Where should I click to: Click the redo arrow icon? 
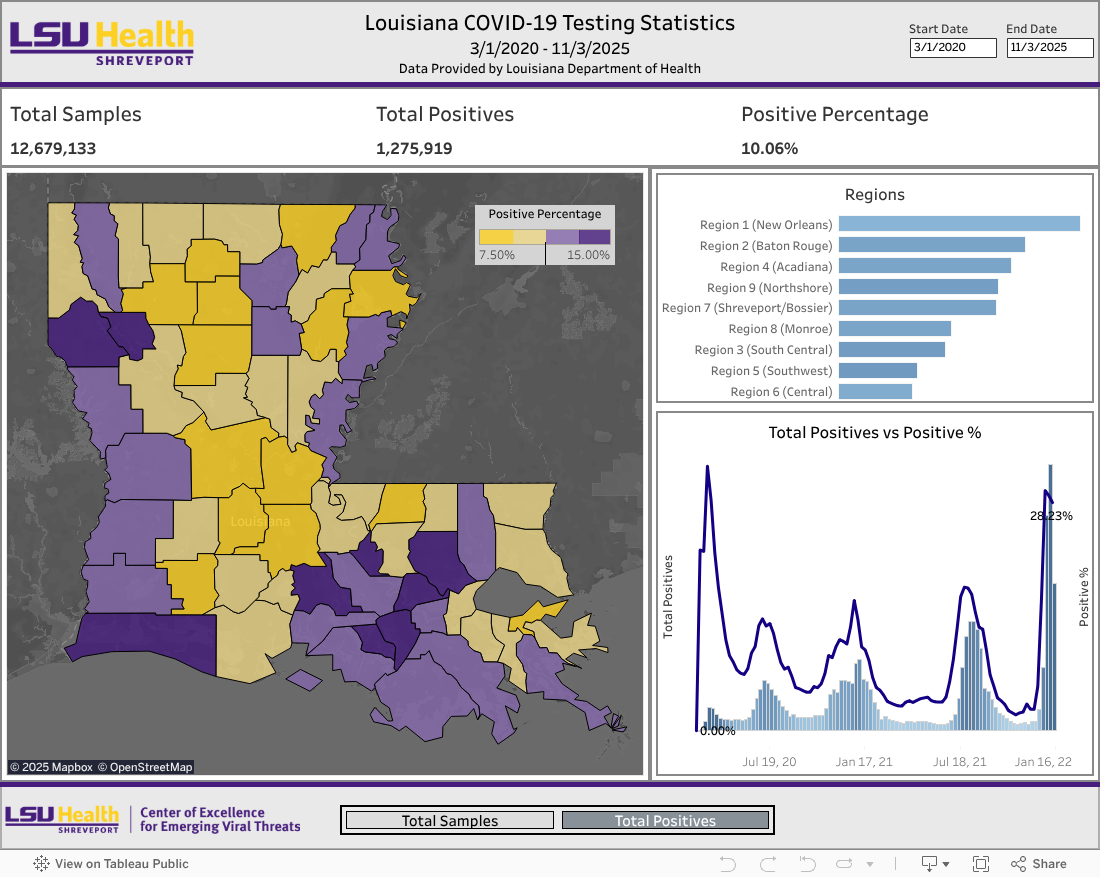pos(768,864)
